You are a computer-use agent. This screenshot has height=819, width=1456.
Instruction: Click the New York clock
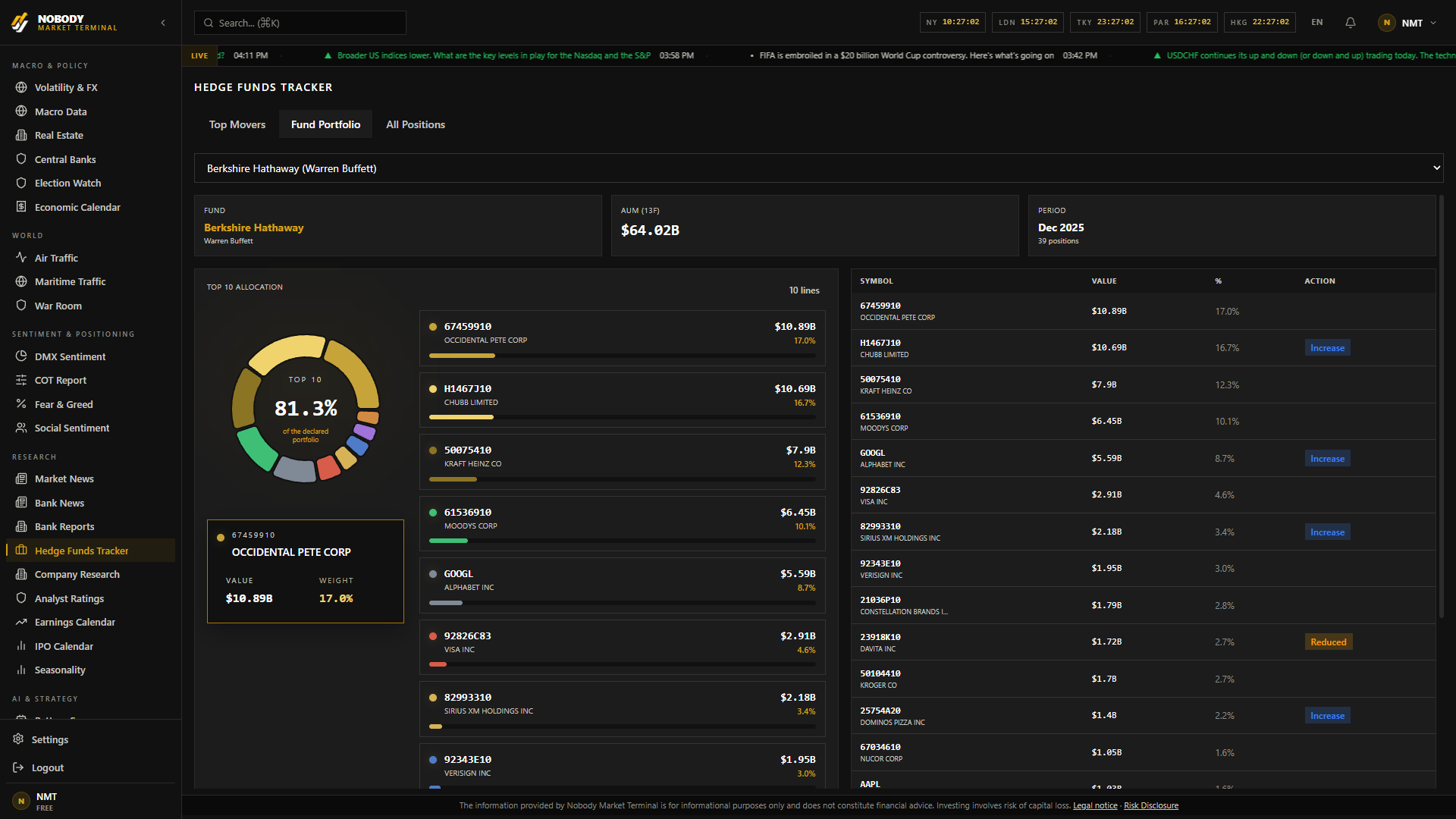click(x=952, y=22)
